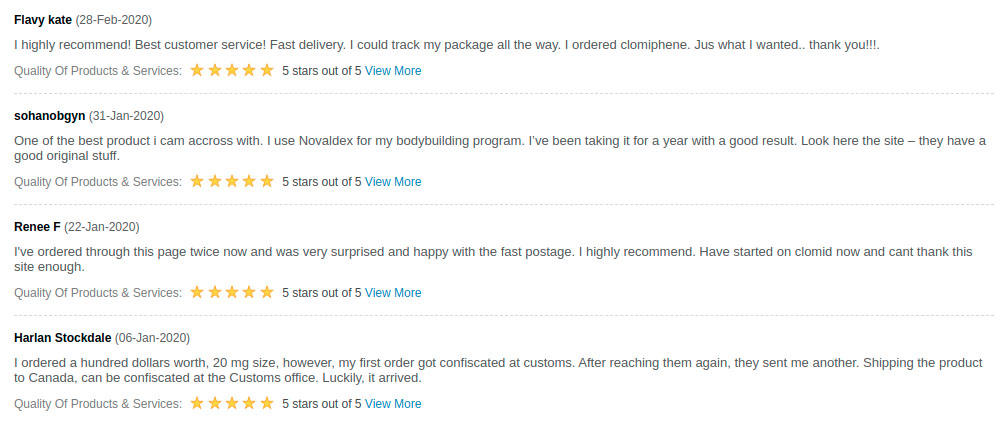Click the reviewer name sohanobgyn

pyautogui.click(x=50, y=116)
